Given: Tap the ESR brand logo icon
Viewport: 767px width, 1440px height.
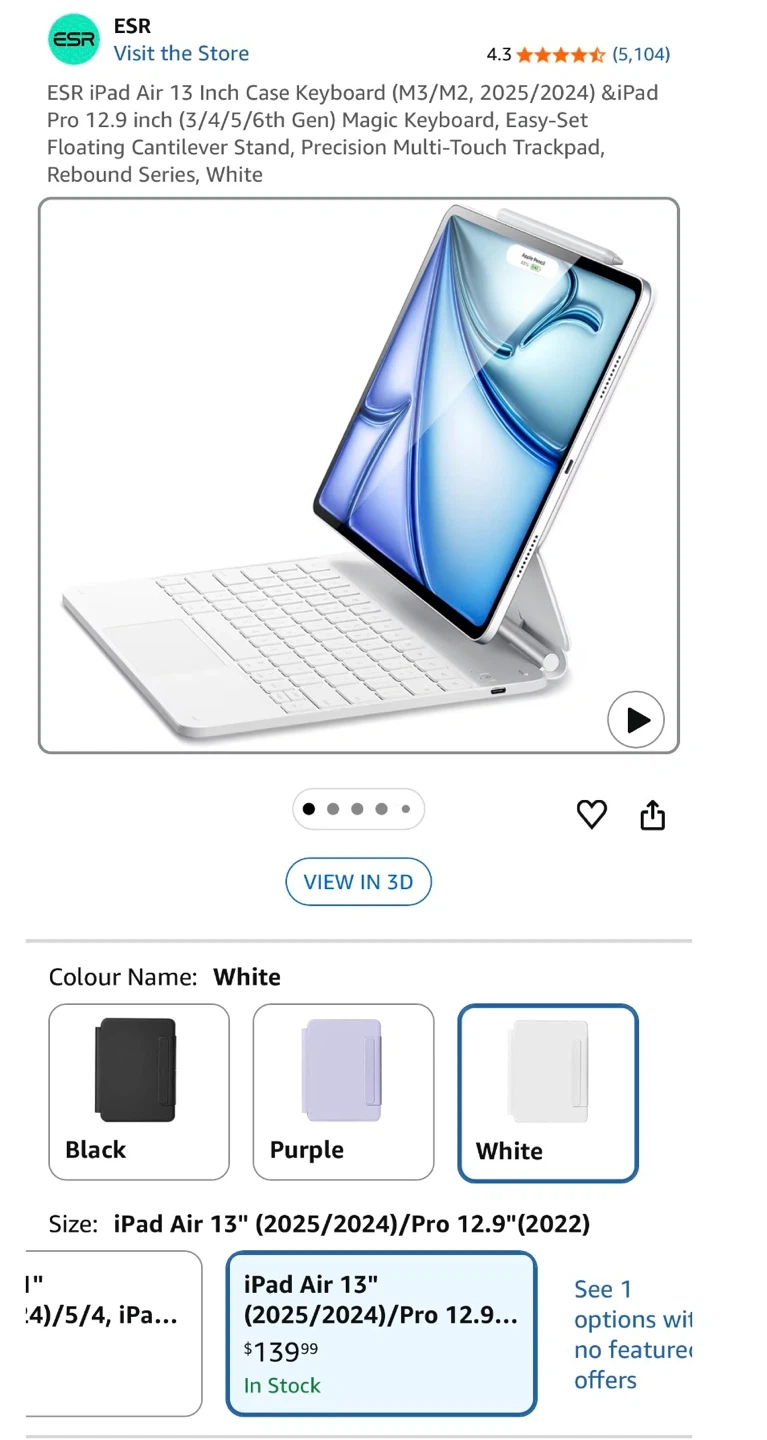Looking at the screenshot, I should pyautogui.click(x=74, y=40).
